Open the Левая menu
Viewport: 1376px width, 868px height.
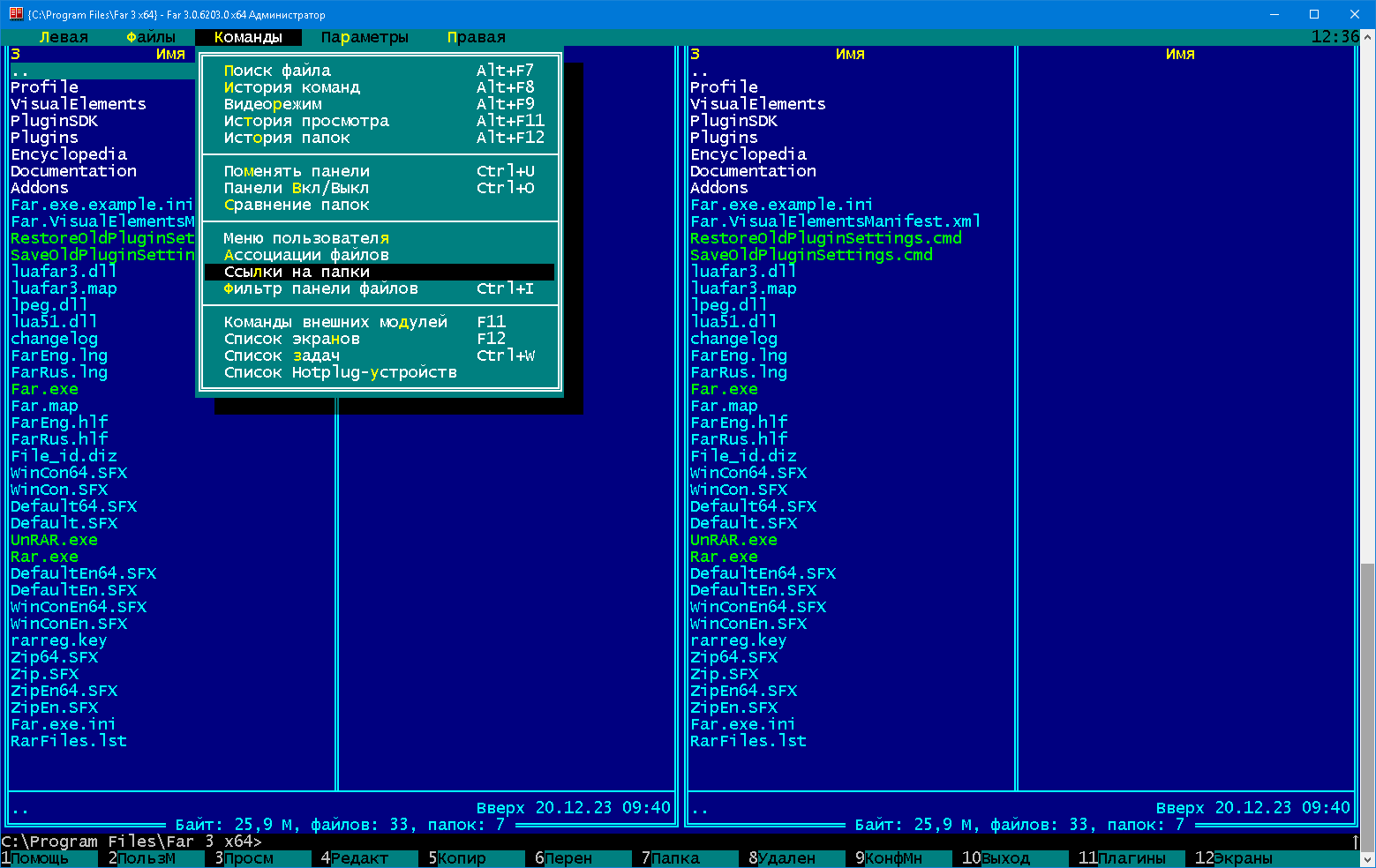(64, 37)
